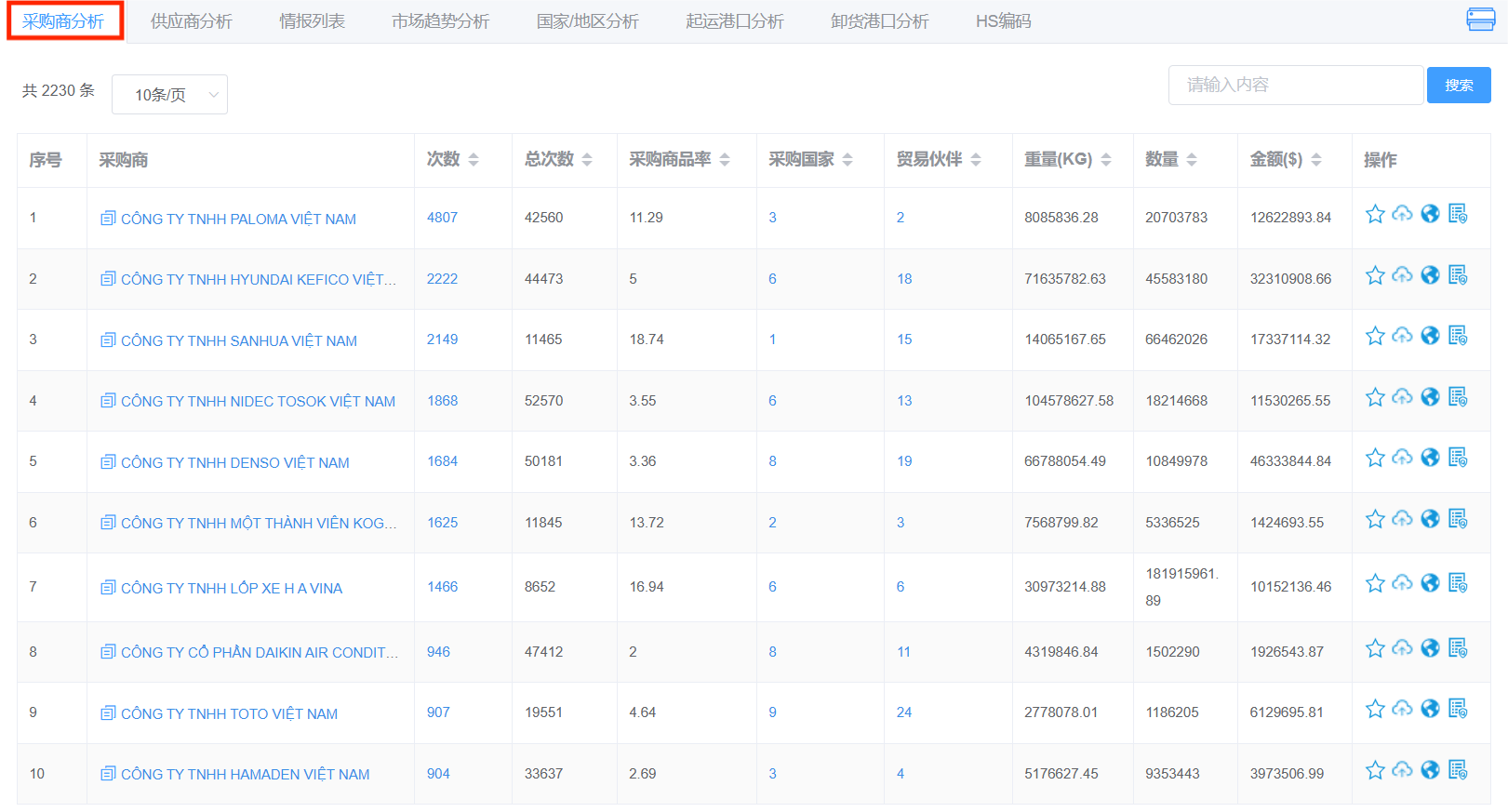The width and height of the screenshot is (1508, 812).
Task: Click the cloud upload icon for PALOMA VIỆT NAM
Action: pyautogui.click(x=1403, y=214)
